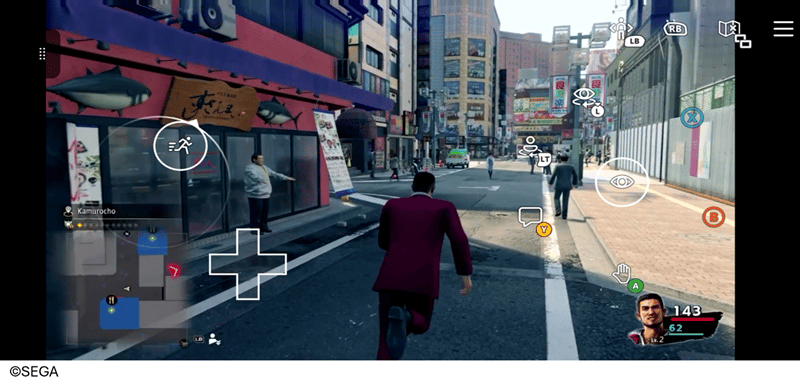
Task: Tap the blue X touch button
Action: point(692,118)
